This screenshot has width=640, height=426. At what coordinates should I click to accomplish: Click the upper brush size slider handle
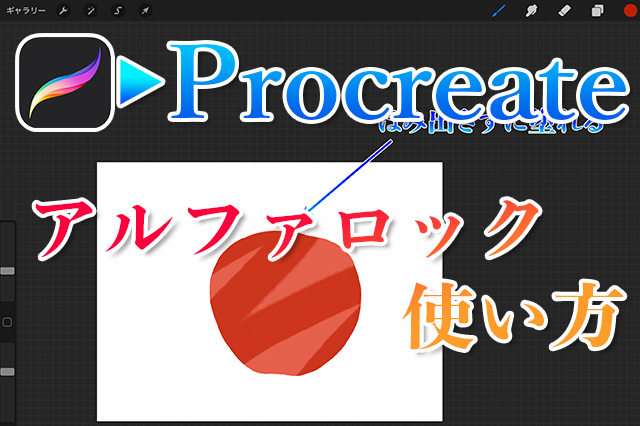tap(7, 270)
